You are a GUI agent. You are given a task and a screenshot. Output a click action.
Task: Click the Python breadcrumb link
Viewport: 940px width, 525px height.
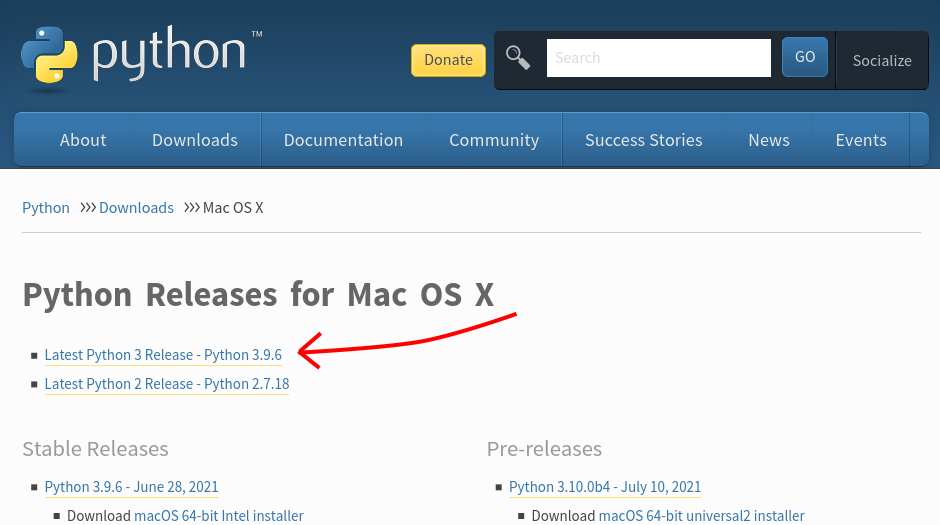[x=46, y=208]
